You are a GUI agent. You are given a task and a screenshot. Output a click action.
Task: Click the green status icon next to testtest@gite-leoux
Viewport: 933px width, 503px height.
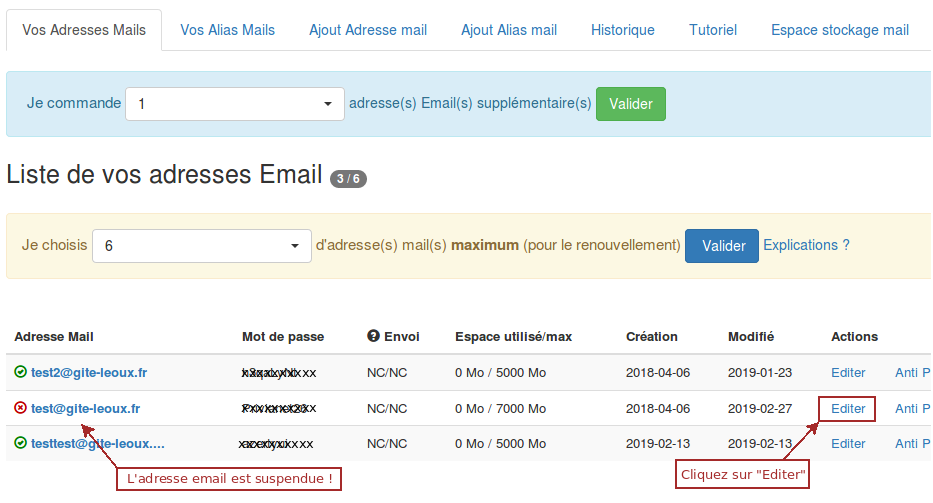(20, 443)
